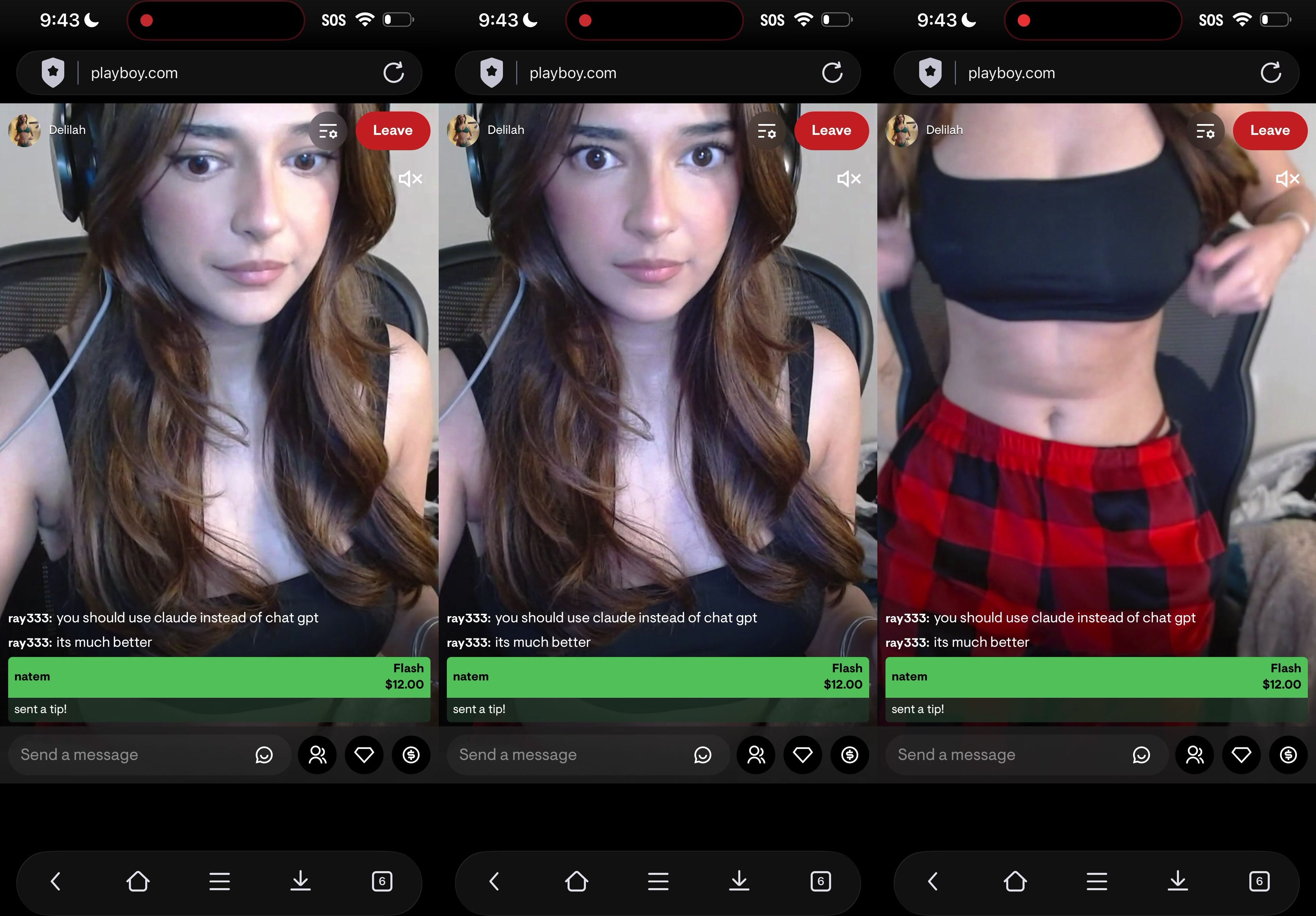Open viewers list icon in right screenshot
This screenshot has height=916, width=1316.
[x=1195, y=755]
